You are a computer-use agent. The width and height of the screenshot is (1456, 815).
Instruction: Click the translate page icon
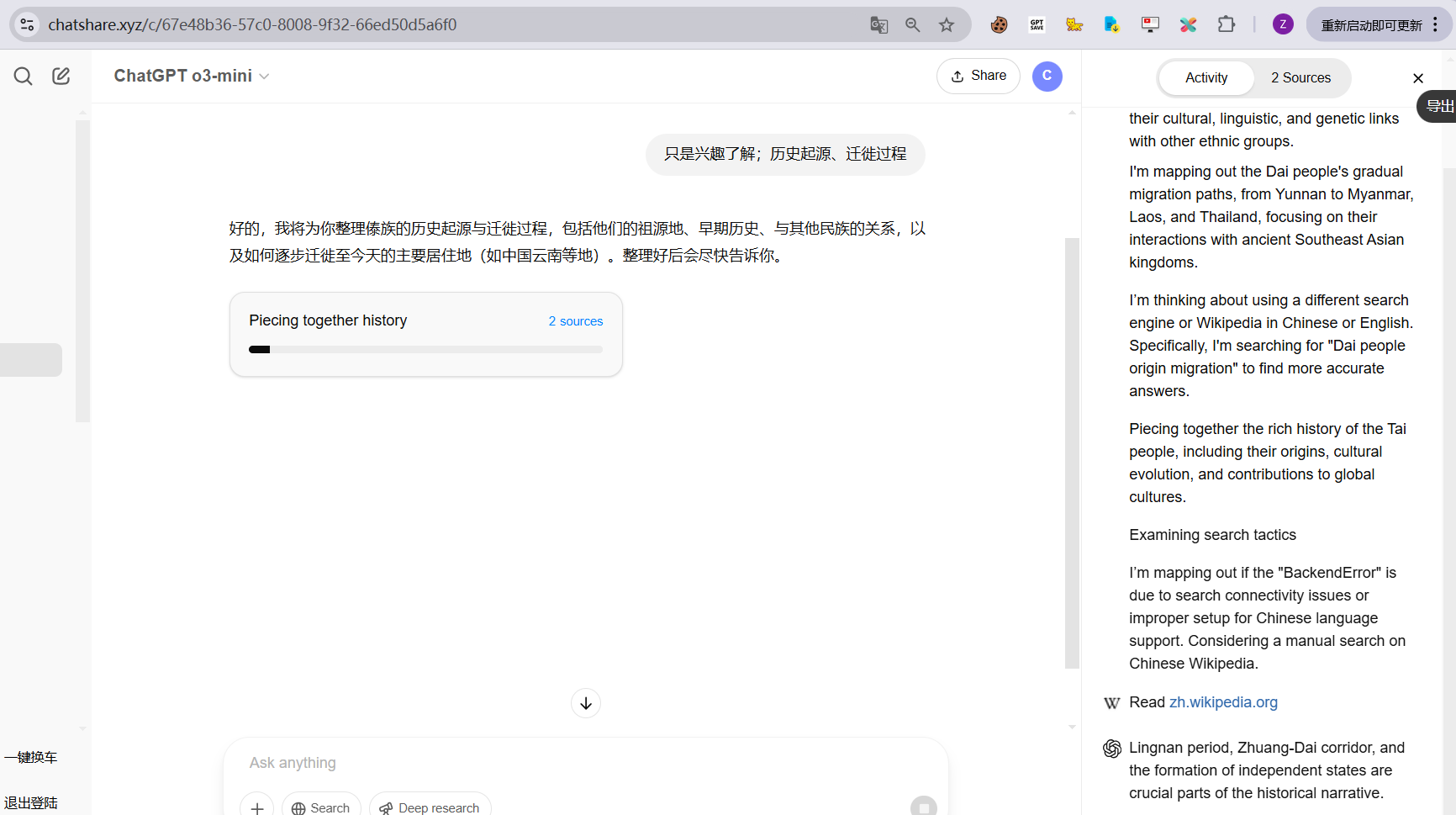(x=879, y=25)
